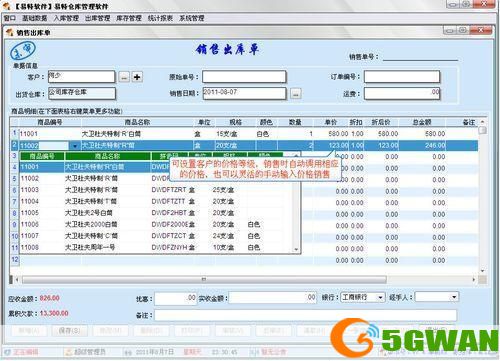The width and height of the screenshot is (500, 361).
Task: Click into the 原始单号 input field
Action: (x=244, y=77)
